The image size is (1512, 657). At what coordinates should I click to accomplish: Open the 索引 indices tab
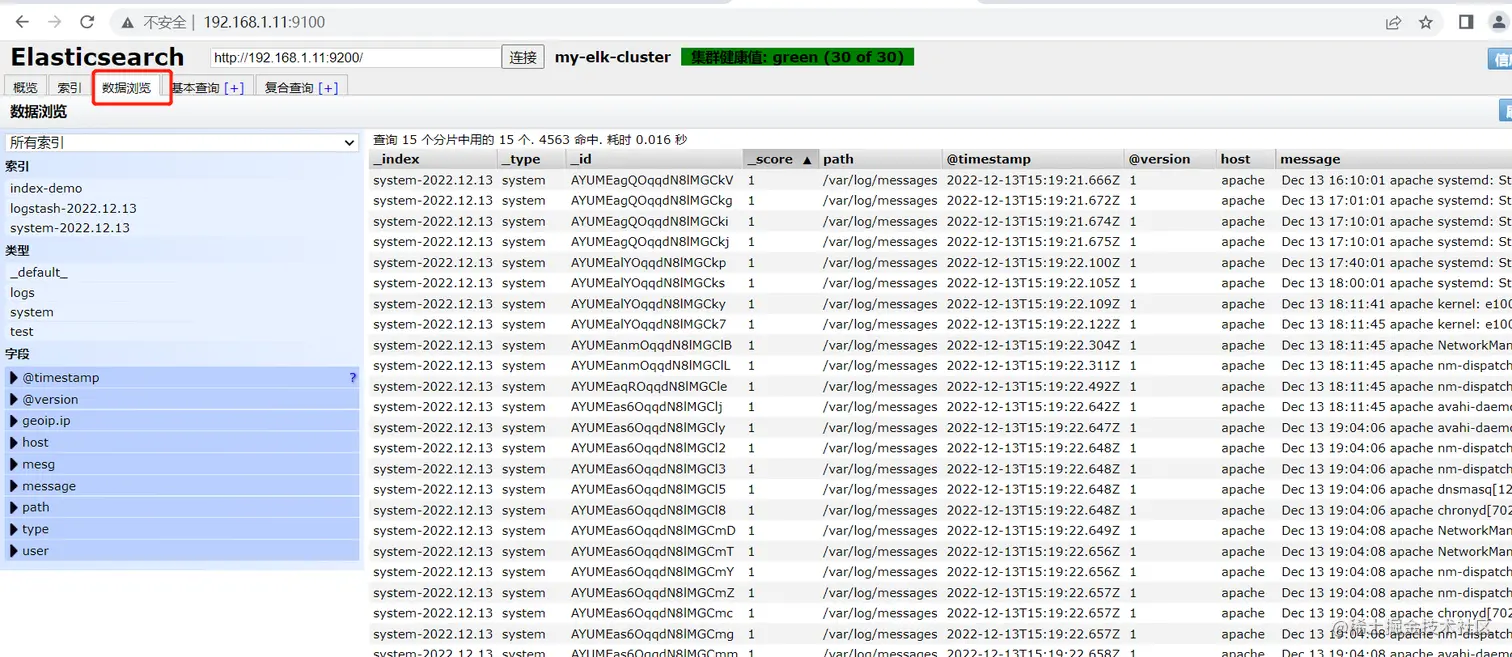69,88
